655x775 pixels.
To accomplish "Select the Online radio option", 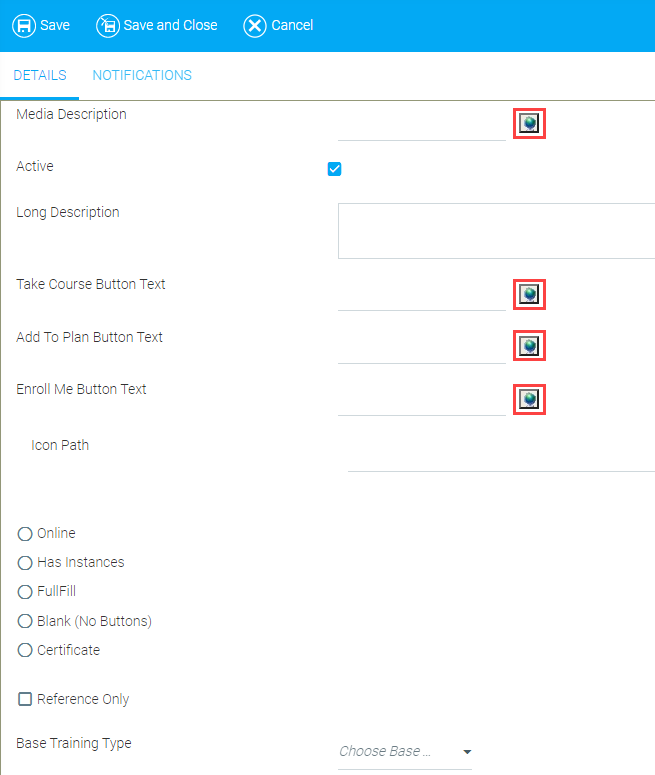I will [25, 534].
